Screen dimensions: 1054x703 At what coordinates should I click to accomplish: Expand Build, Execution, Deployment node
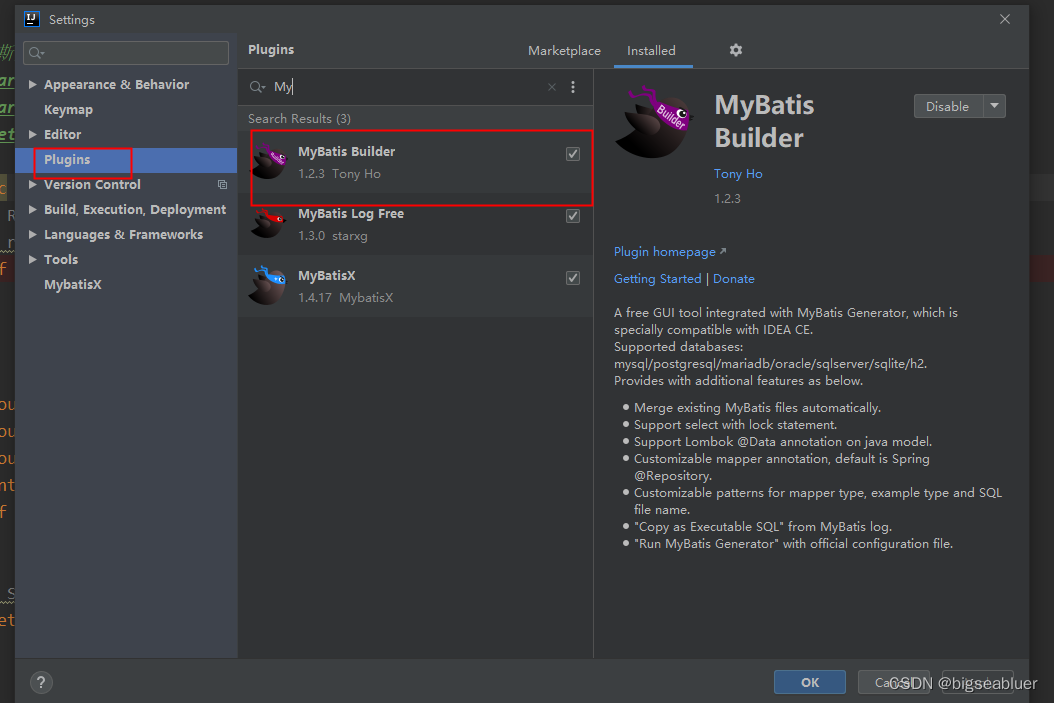pyautogui.click(x=32, y=209)
